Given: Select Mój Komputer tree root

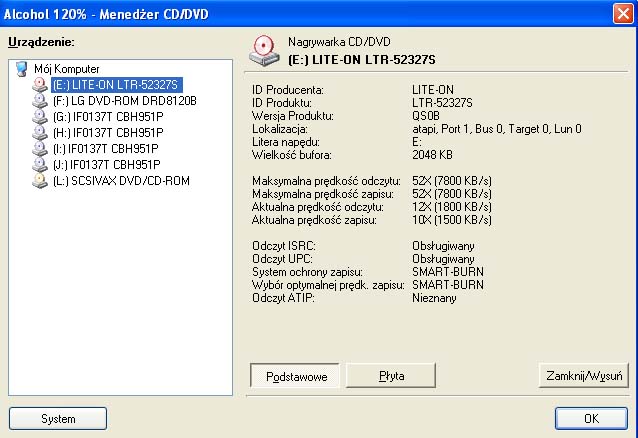Looking at the screenshot, I should pos(67,69).
